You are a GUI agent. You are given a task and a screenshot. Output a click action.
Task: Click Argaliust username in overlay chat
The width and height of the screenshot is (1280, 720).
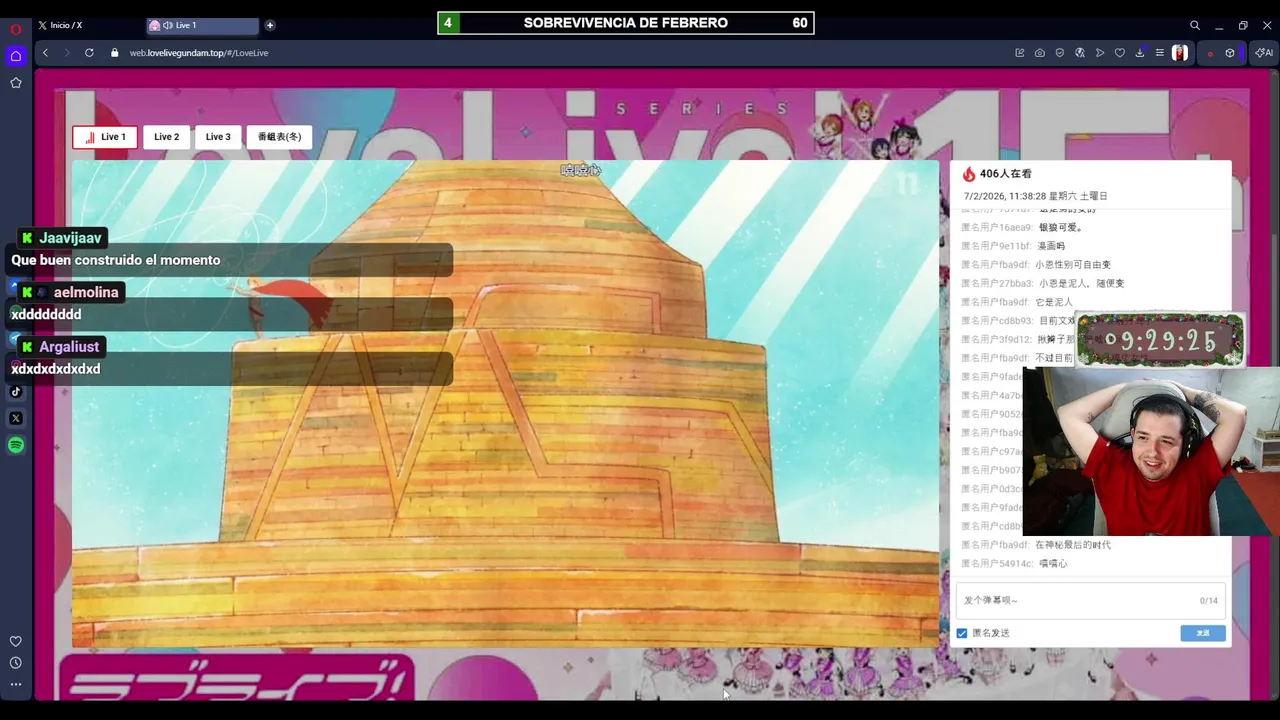(69, 347)
